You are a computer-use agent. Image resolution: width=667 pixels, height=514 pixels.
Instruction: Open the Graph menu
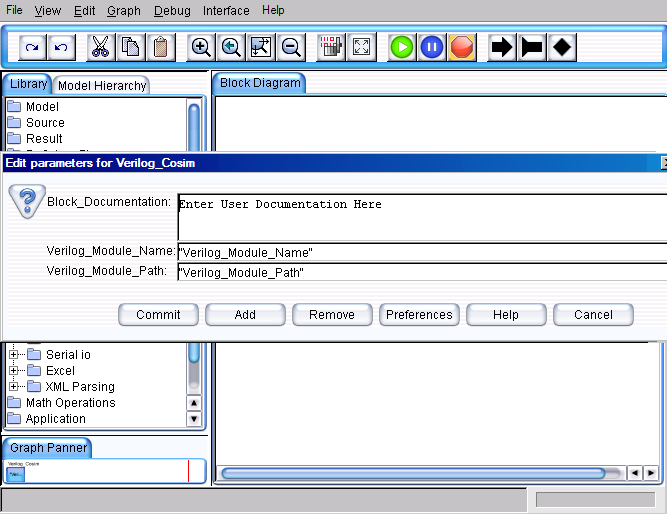pyautogui.click(x=123, y=10)
